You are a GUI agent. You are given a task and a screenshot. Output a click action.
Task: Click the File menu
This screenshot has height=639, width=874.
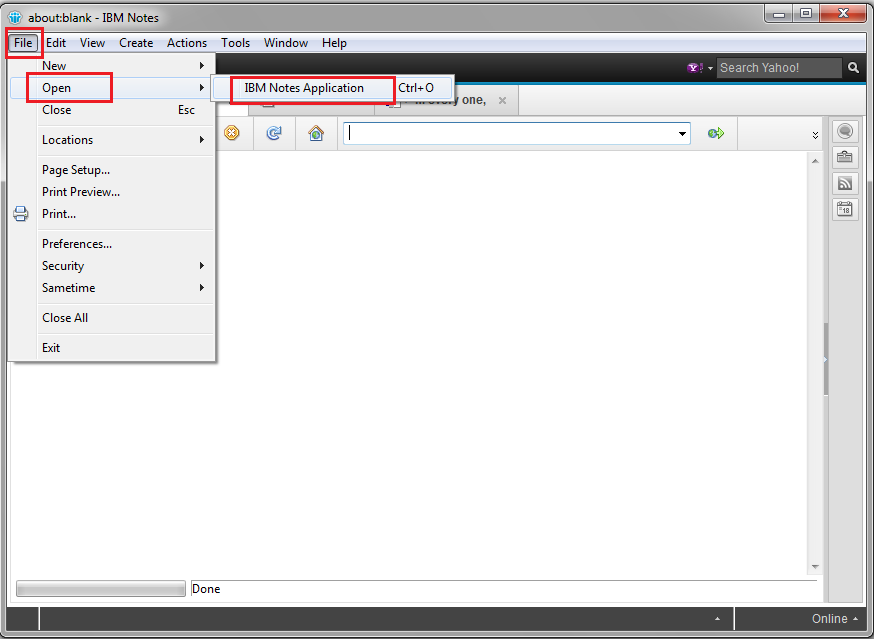(23, 43)
